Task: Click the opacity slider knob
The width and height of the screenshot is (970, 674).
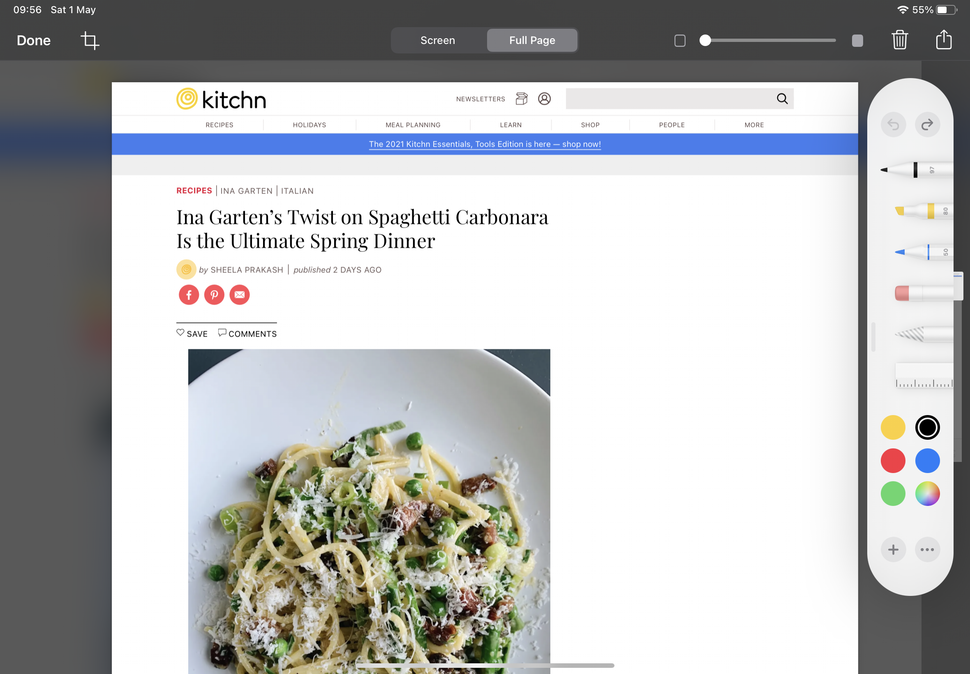Action: [705, 40]
